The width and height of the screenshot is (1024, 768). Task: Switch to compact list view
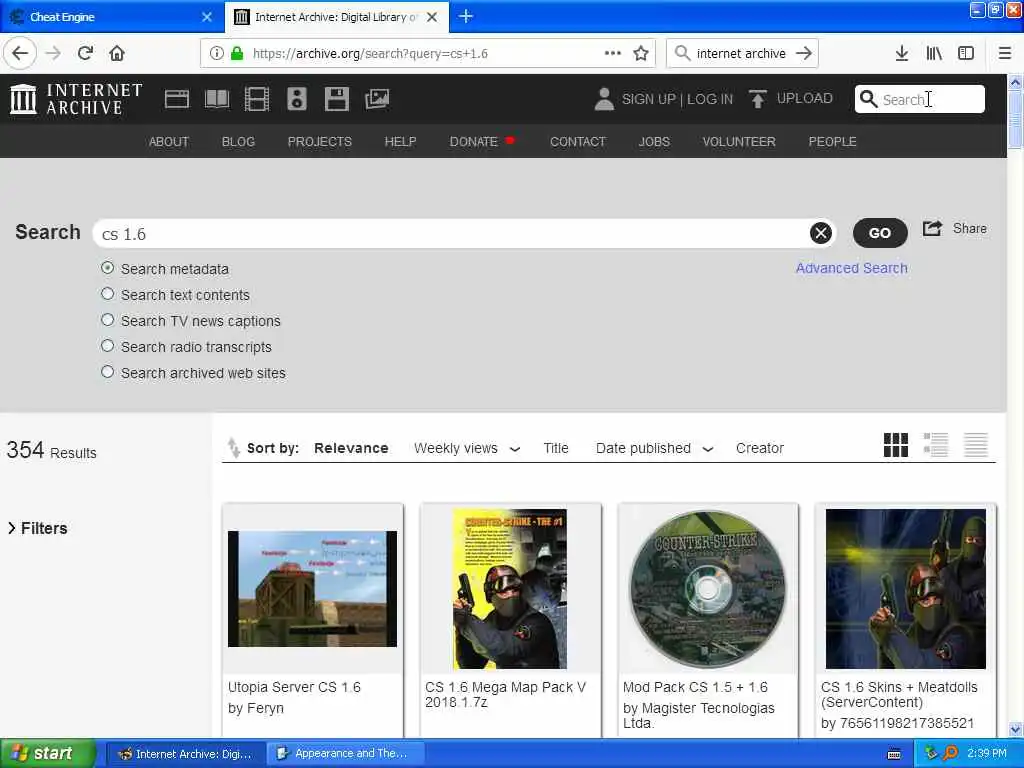[x=976, y=445]
